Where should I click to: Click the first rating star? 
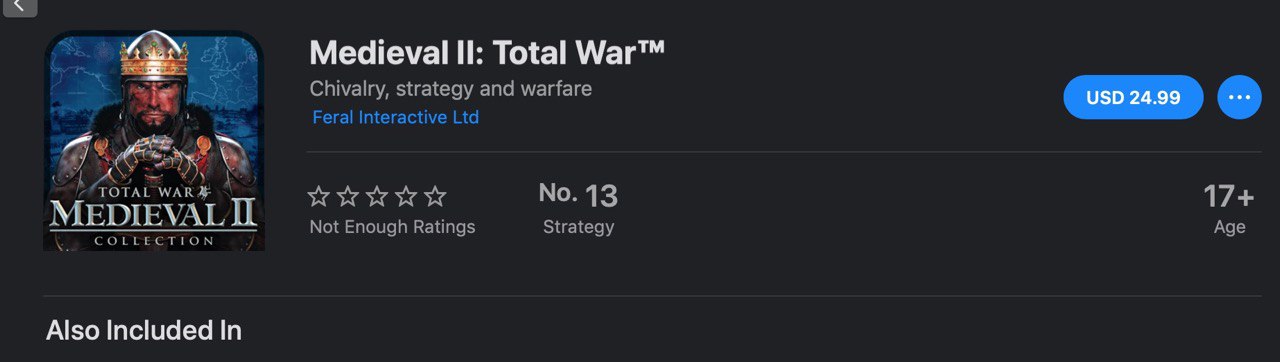point(318,196)
